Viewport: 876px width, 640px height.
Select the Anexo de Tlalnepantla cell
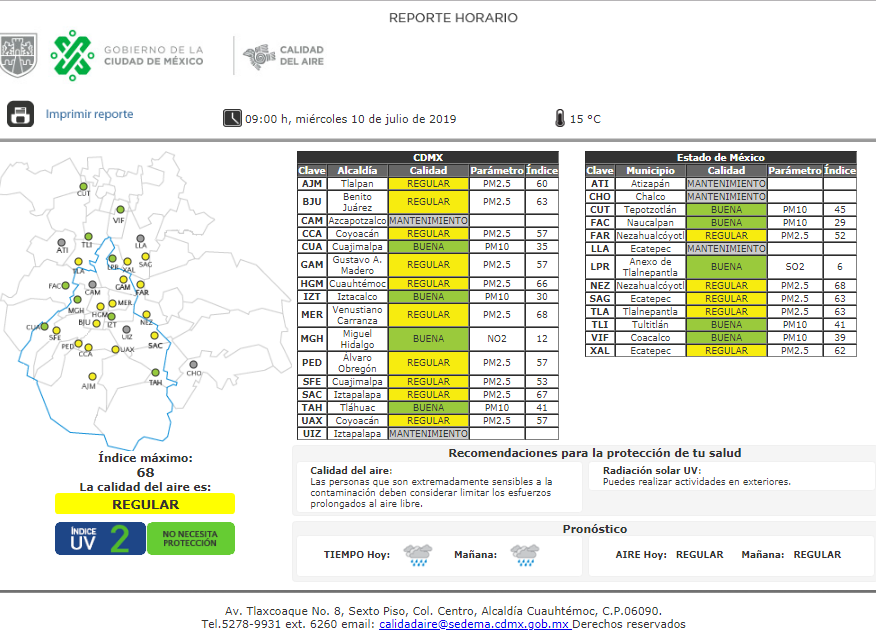(x=650, y=267)
